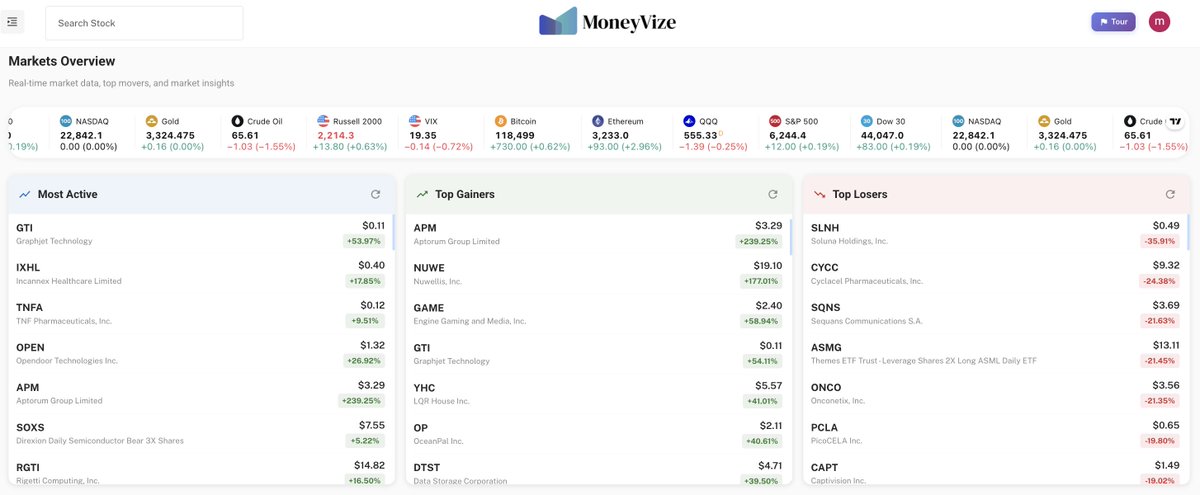Select the Dow 30 value 44,047.0
1200x495 pixels.
[882, 134]
